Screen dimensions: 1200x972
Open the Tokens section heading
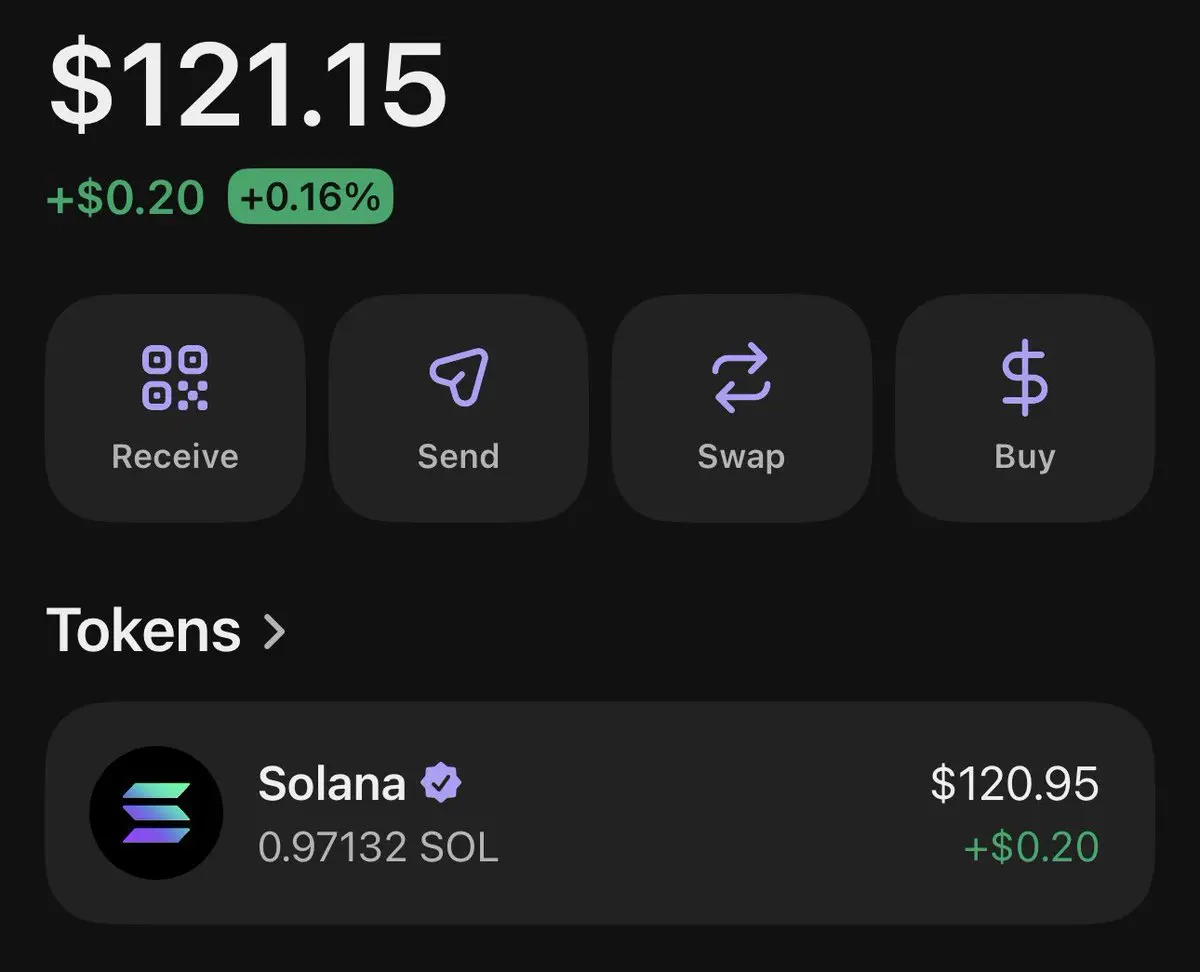point(144,631)
